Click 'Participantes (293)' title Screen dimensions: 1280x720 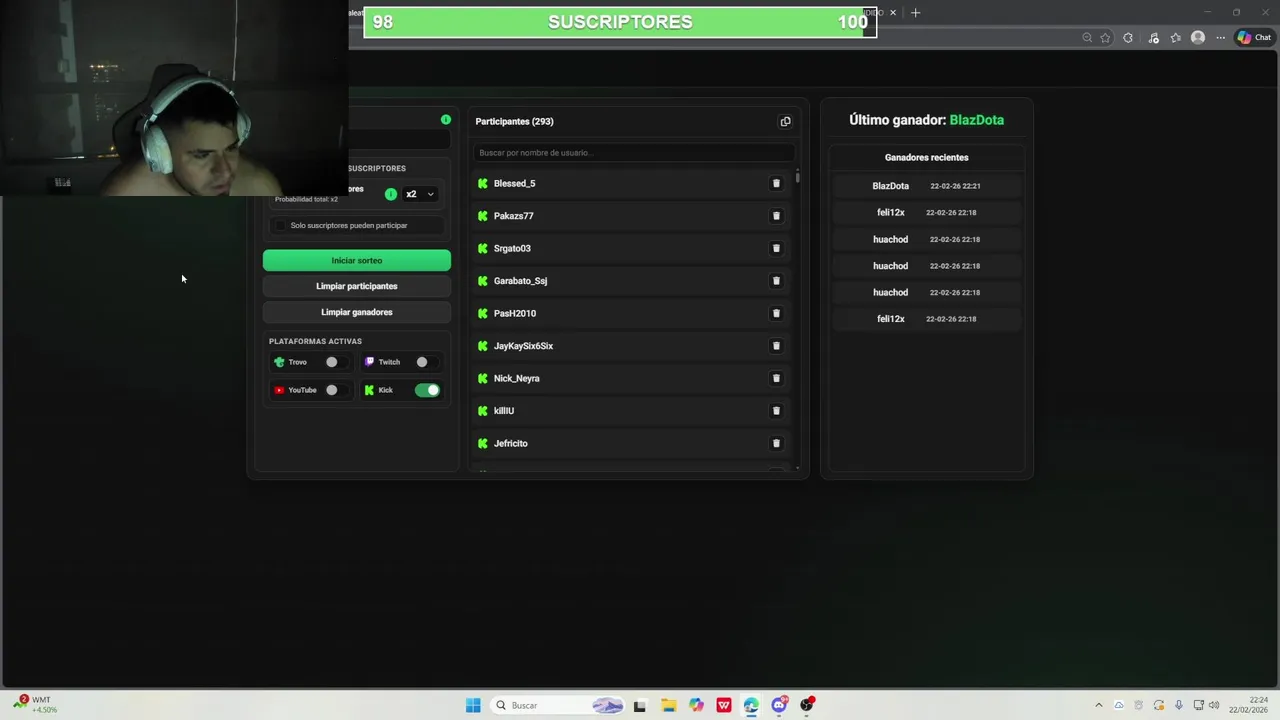coord(514,122)
